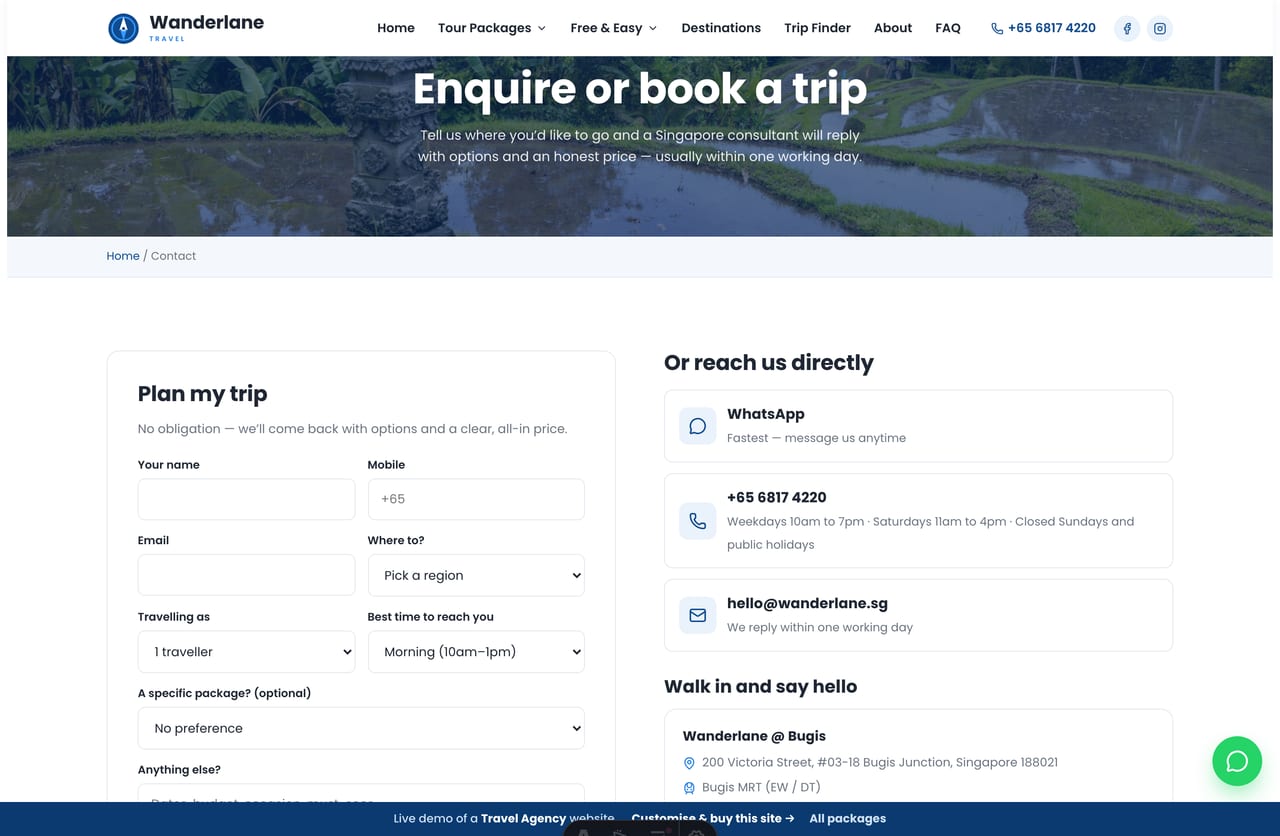The height and width of the screenshot is (836, 1280).
Task: Click the envelope icon beside hello@wanderlane.sg
Action: point(698,615)
